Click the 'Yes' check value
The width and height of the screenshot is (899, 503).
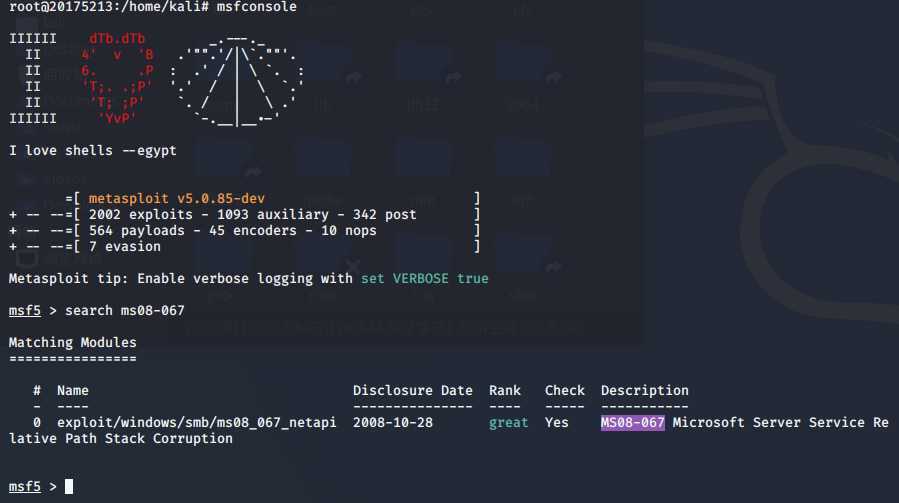(x=557, y=423)
